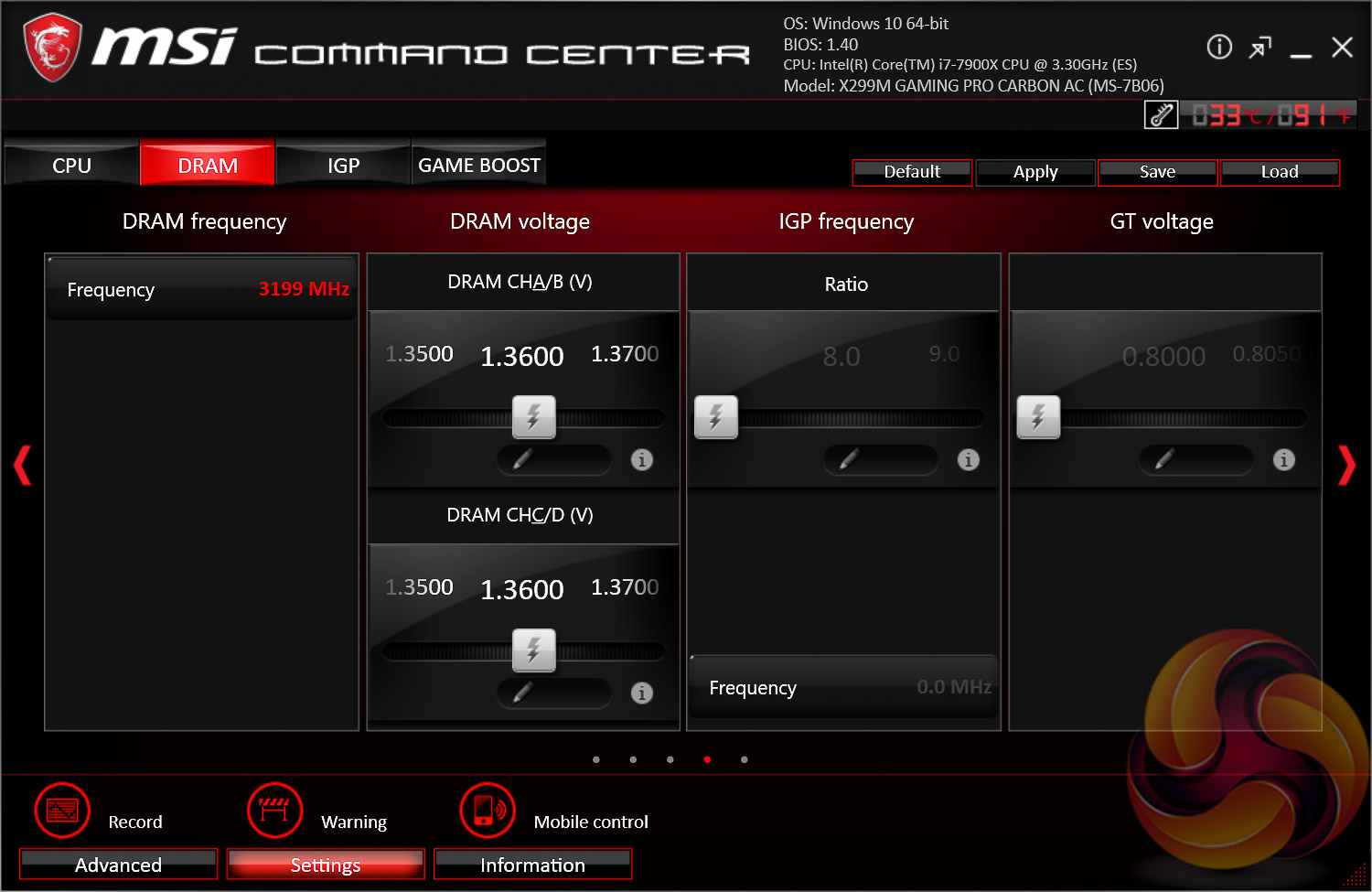This screenshot has height=892, width=1372.
Task: Click the Record icon at bottom left
Action: pos(61,811)
